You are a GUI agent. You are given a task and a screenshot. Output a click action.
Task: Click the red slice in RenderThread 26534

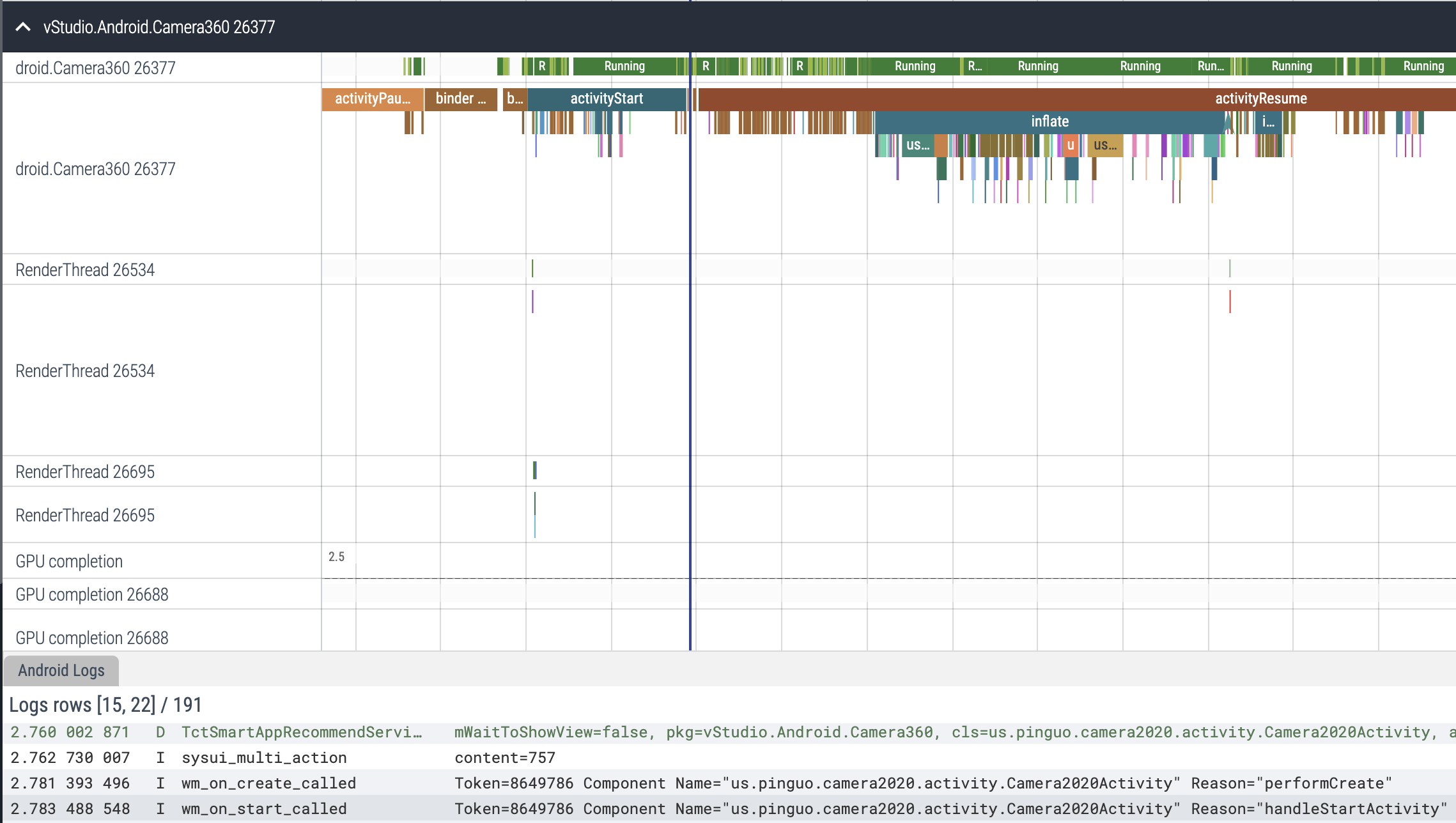1230,302
